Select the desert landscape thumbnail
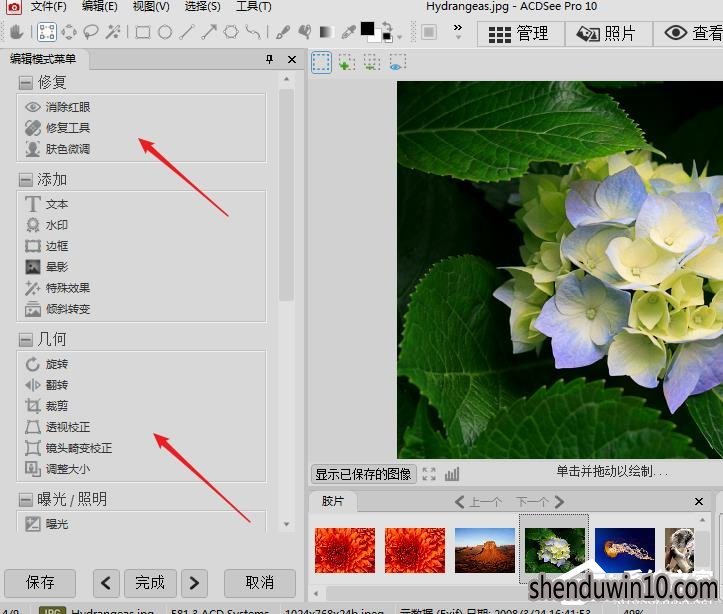723x614 pixels. [x=485, y=550]
